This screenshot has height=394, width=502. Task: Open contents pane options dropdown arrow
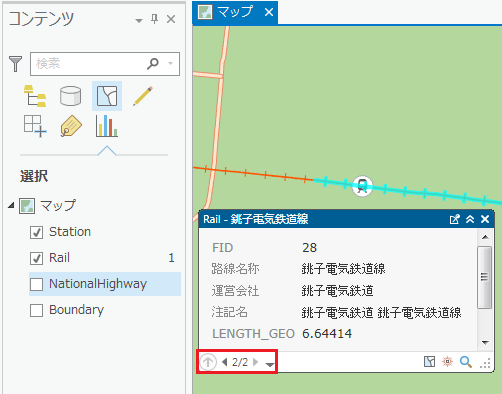point(139,20)
